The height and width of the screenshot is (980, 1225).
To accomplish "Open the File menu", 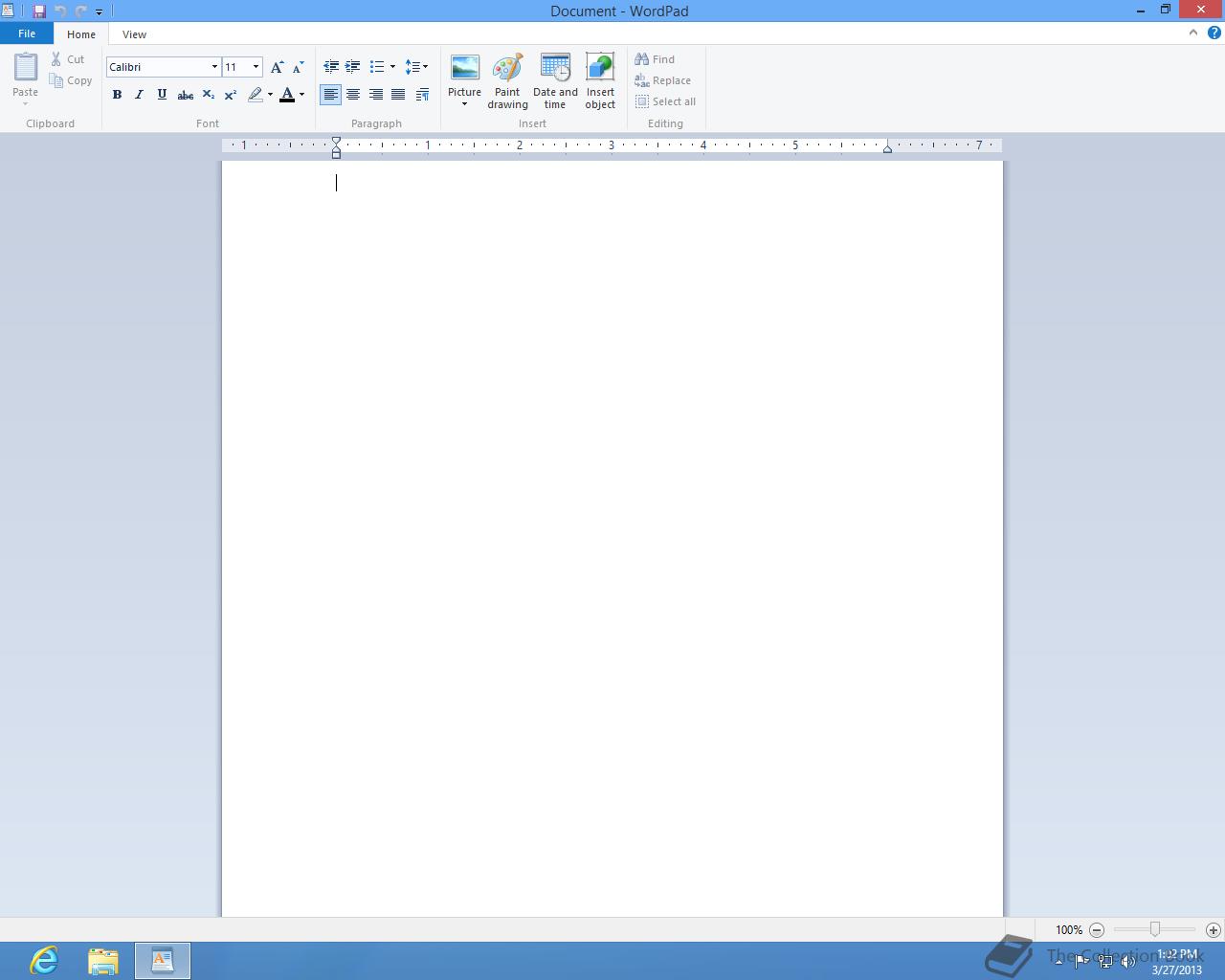I will [x=27, y=33].
